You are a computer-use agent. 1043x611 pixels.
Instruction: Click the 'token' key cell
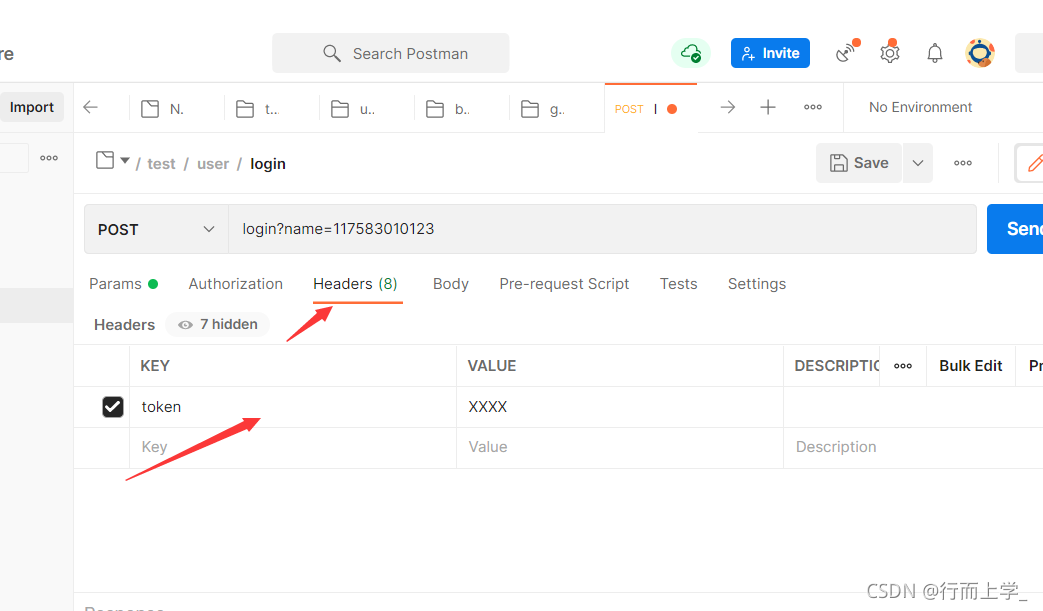click(293, 407)
